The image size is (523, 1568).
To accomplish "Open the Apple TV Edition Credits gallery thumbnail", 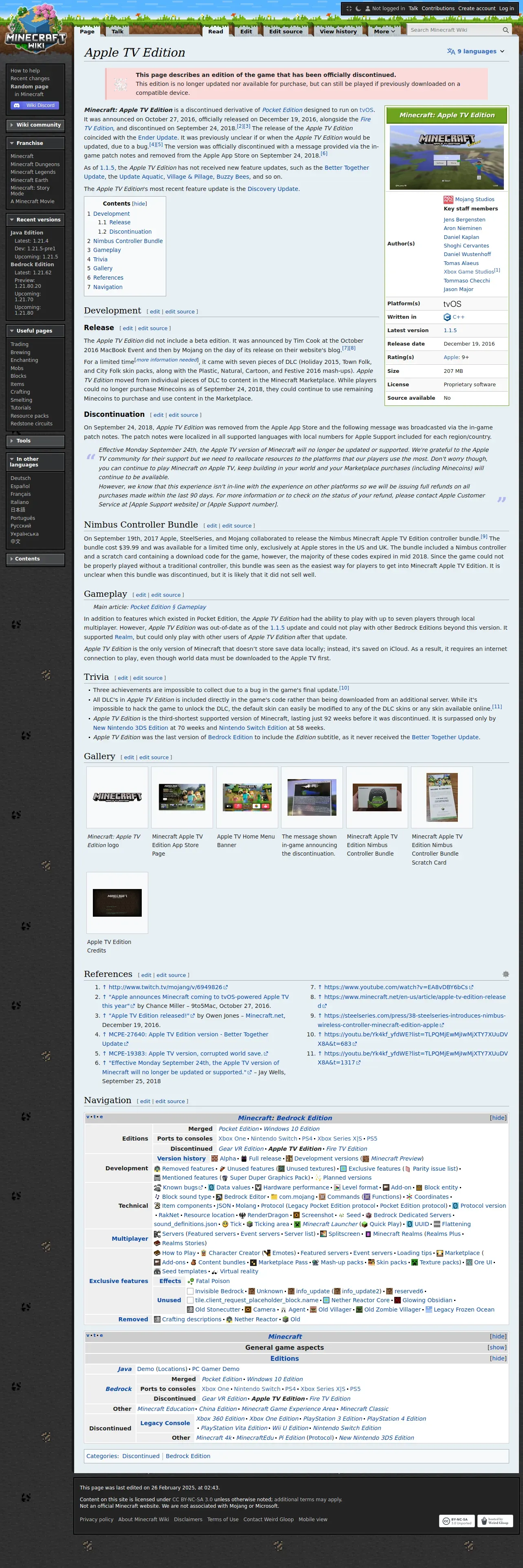I will click(x=117, y=903).
